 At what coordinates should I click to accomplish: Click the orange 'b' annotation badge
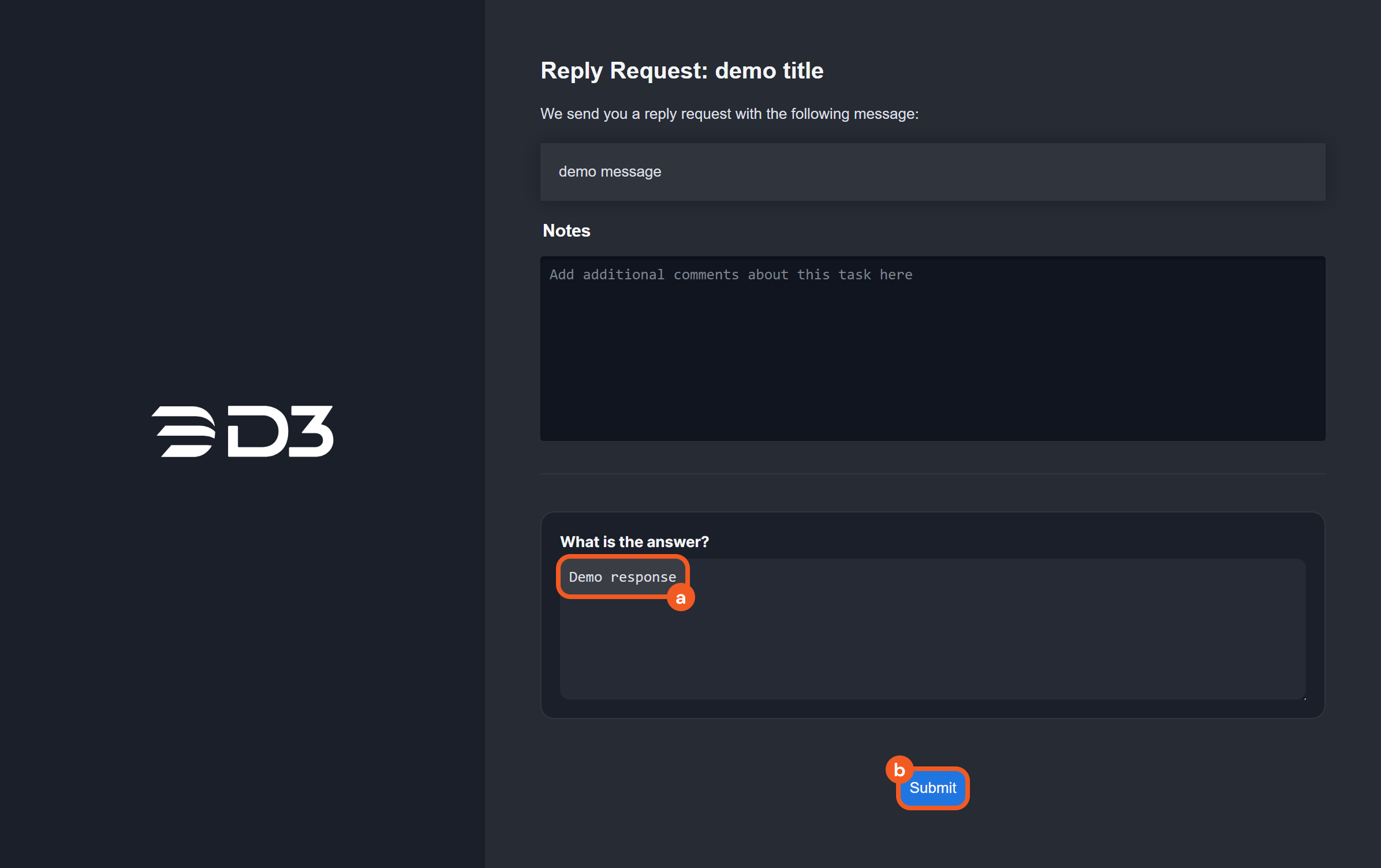click(899, 769)
